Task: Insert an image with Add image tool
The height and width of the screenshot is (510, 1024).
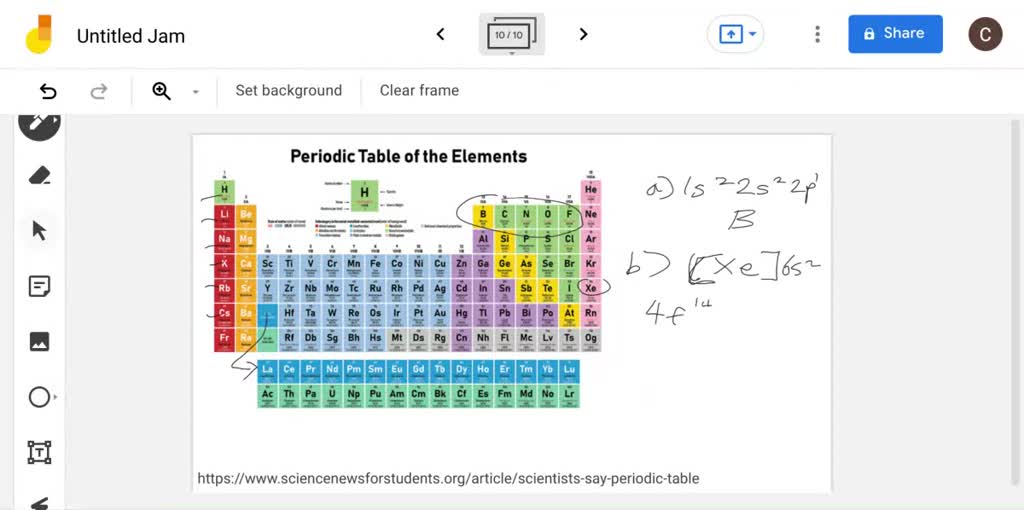Action: click(39, 342)
